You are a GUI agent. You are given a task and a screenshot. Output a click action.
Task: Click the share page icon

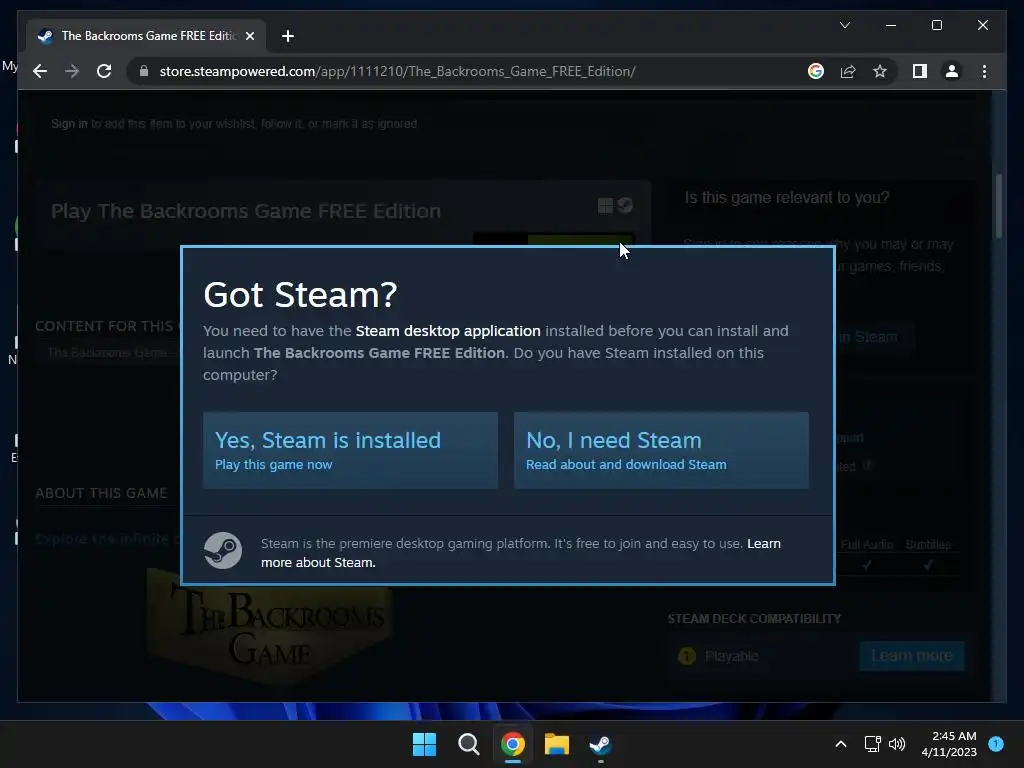[x=848, y=71]
